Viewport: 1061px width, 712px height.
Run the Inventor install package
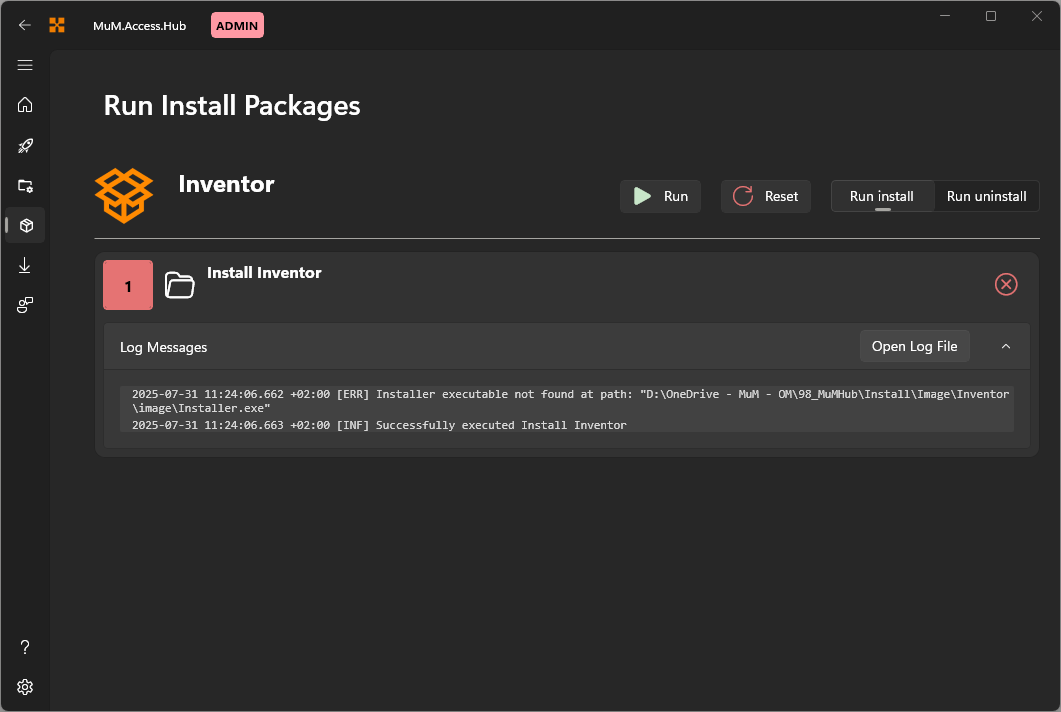coord(660,196)
